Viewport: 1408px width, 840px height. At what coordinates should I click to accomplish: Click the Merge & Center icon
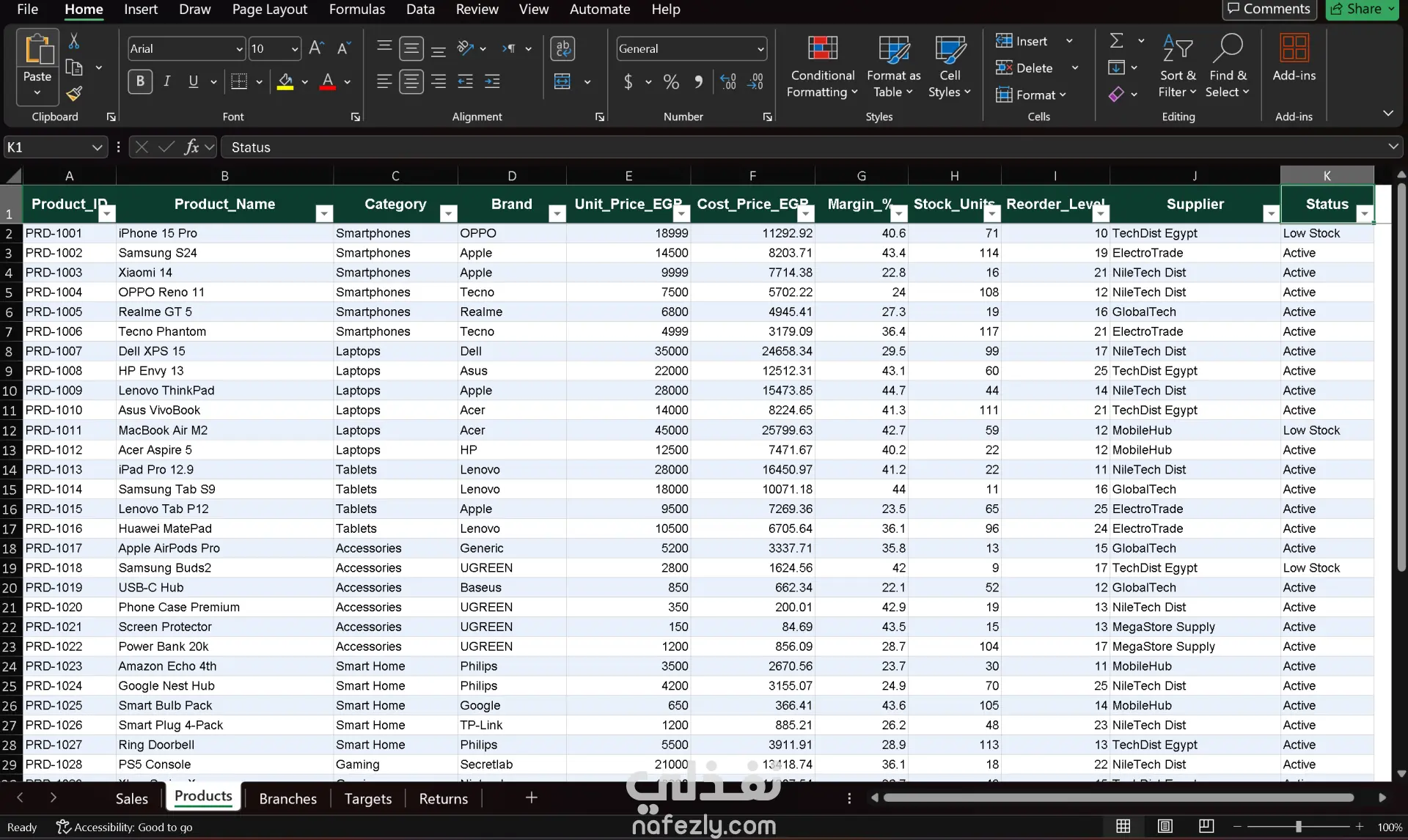(x=562, y=81)
